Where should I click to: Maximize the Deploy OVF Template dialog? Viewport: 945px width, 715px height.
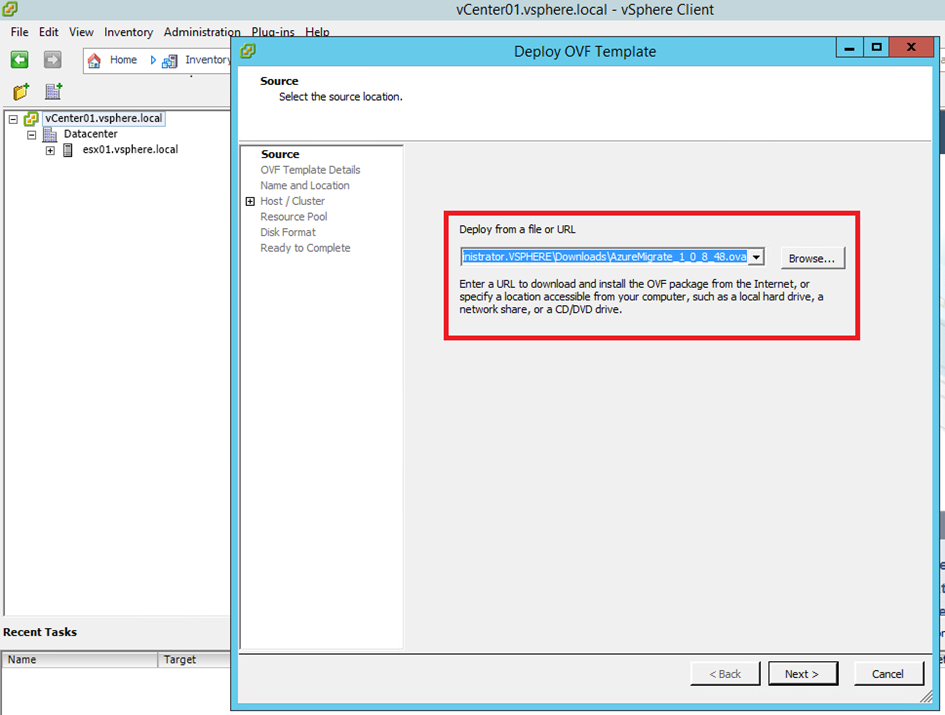[877, 48]
